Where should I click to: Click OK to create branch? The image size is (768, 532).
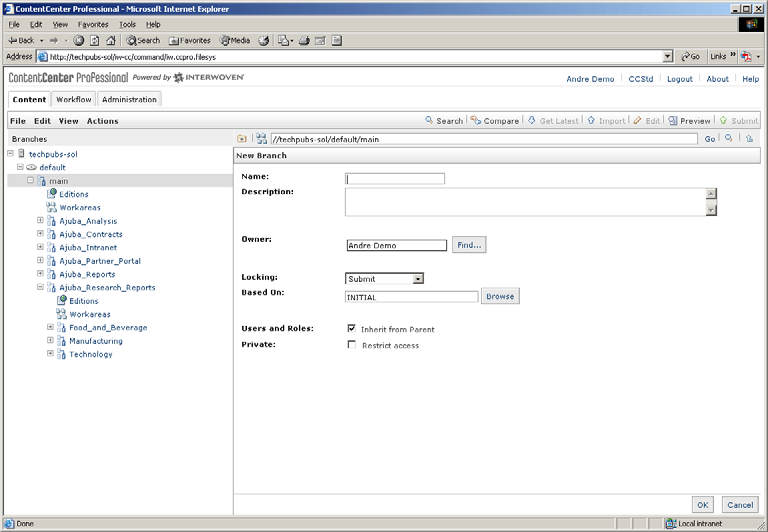click(x=703, y=505)
